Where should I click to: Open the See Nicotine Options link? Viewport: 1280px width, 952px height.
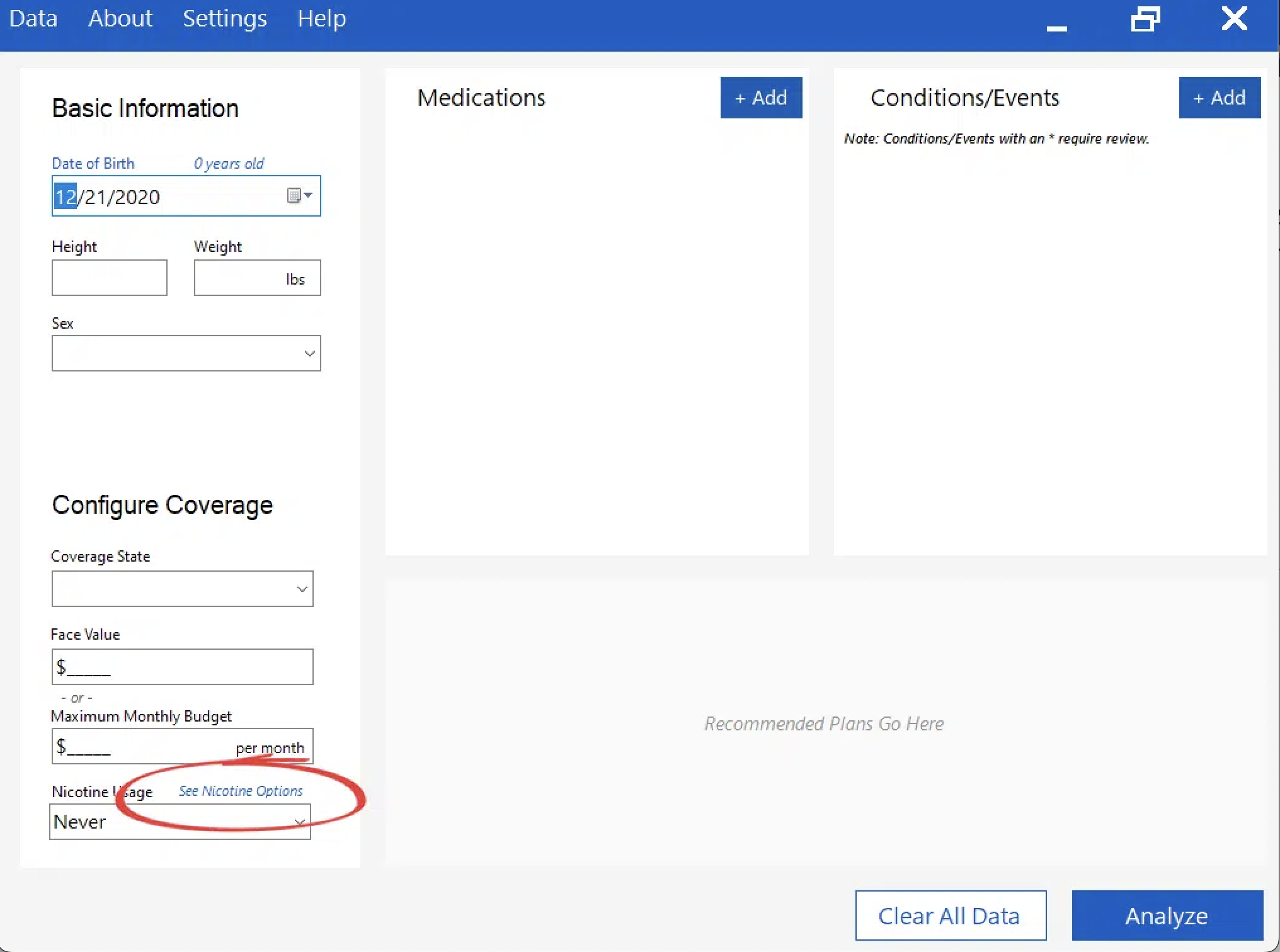click(241, 791)
